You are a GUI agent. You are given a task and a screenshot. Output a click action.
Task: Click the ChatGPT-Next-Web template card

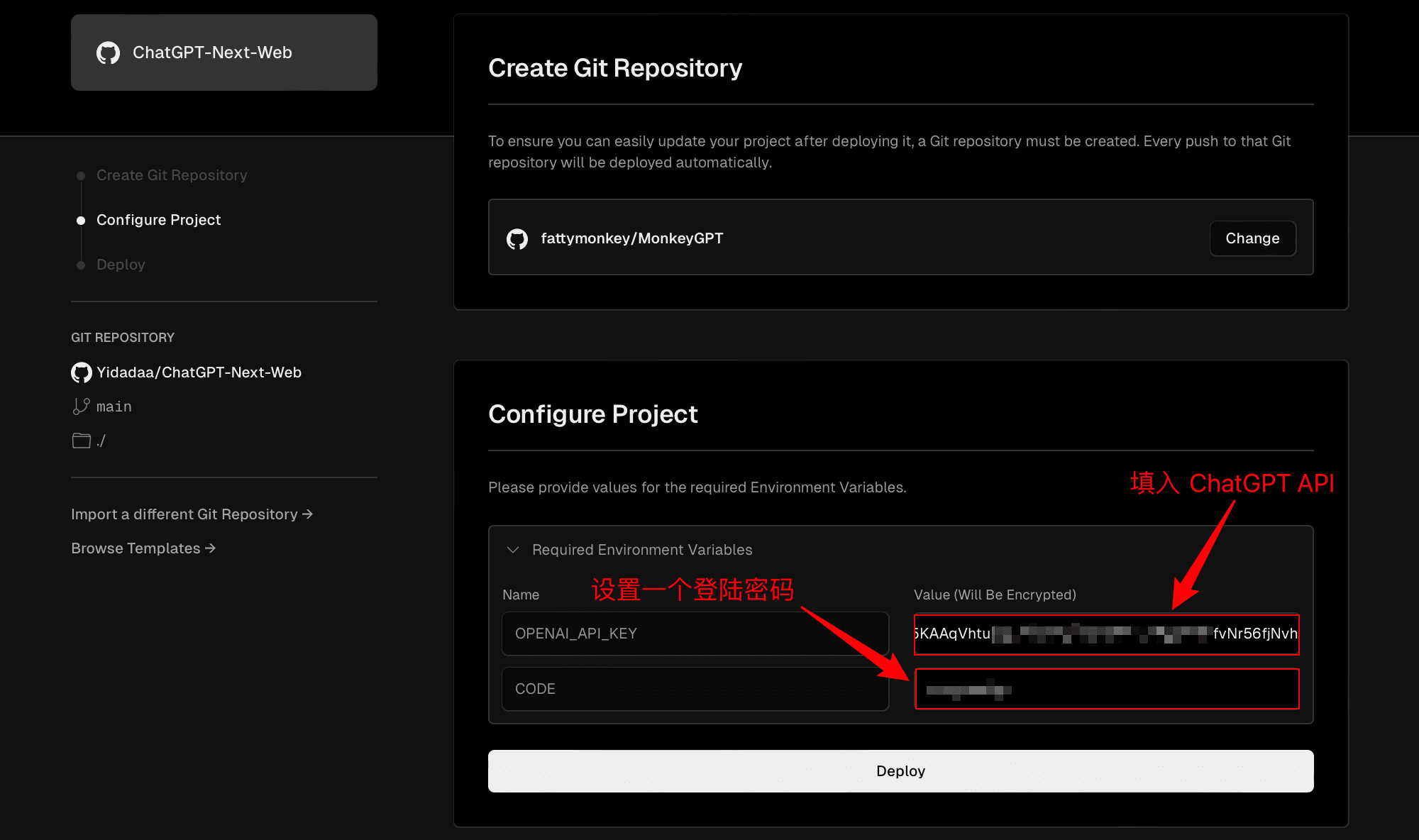[x=224, y=52]
